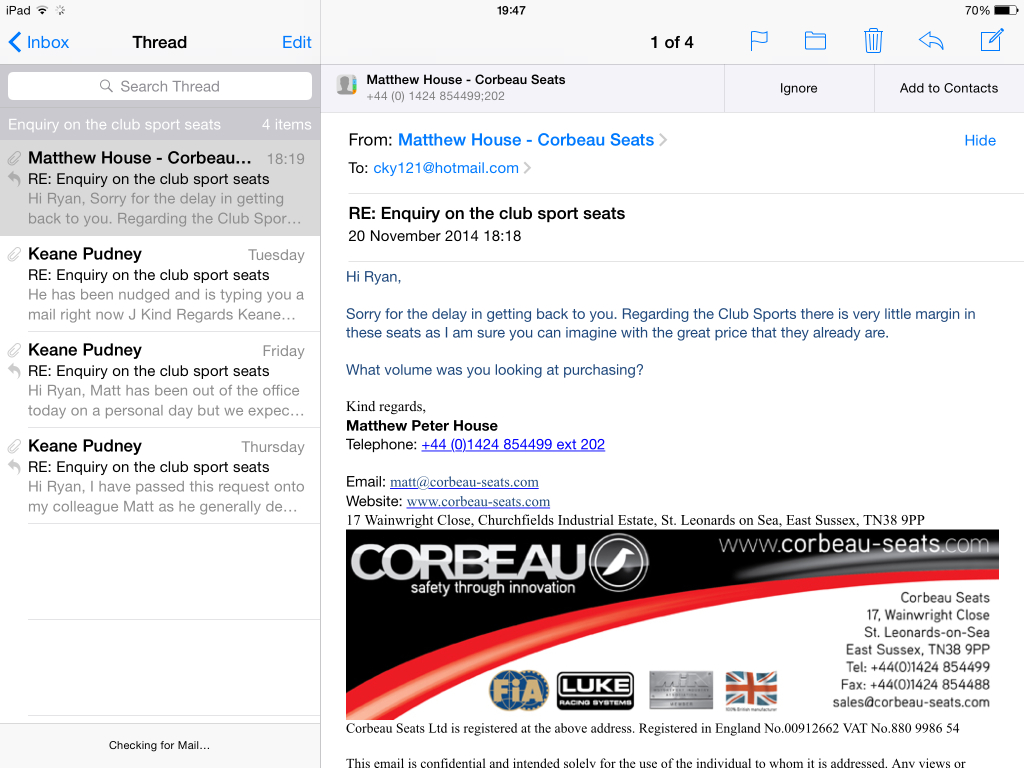The height and width of the screenshot is (768, 1024).
Task: Tap the 'What volume was you looking at purchasing?' text
Action: point(494,370)
